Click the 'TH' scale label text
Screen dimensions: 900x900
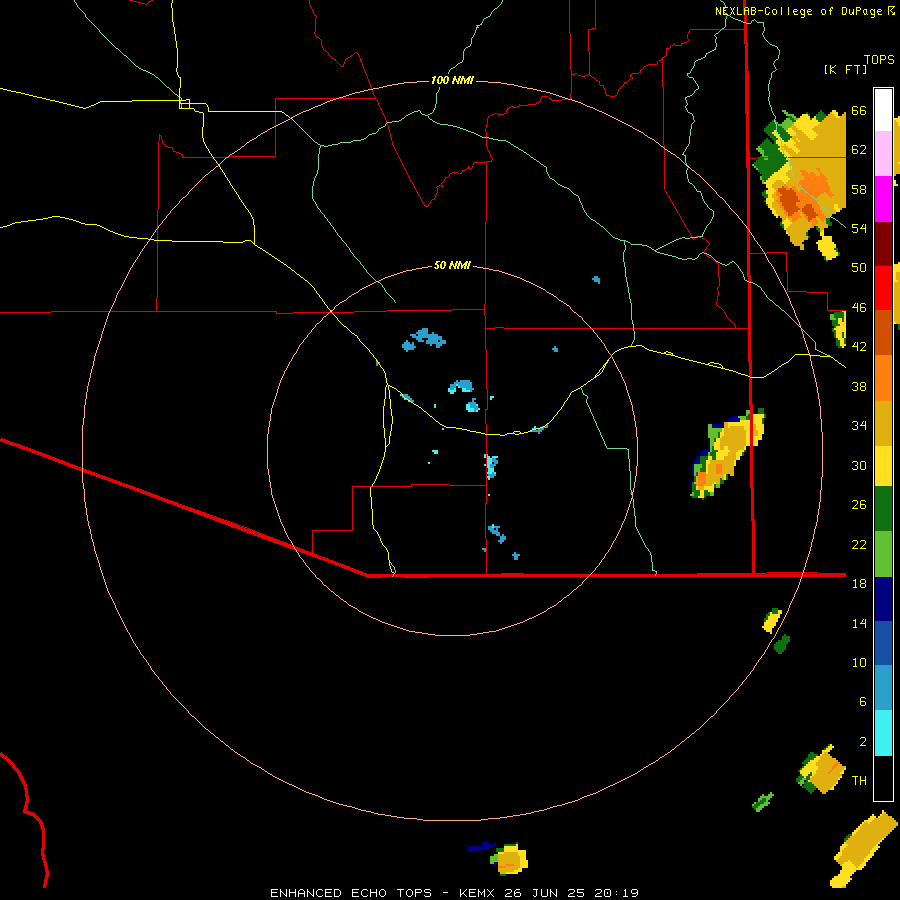(859, 780)
